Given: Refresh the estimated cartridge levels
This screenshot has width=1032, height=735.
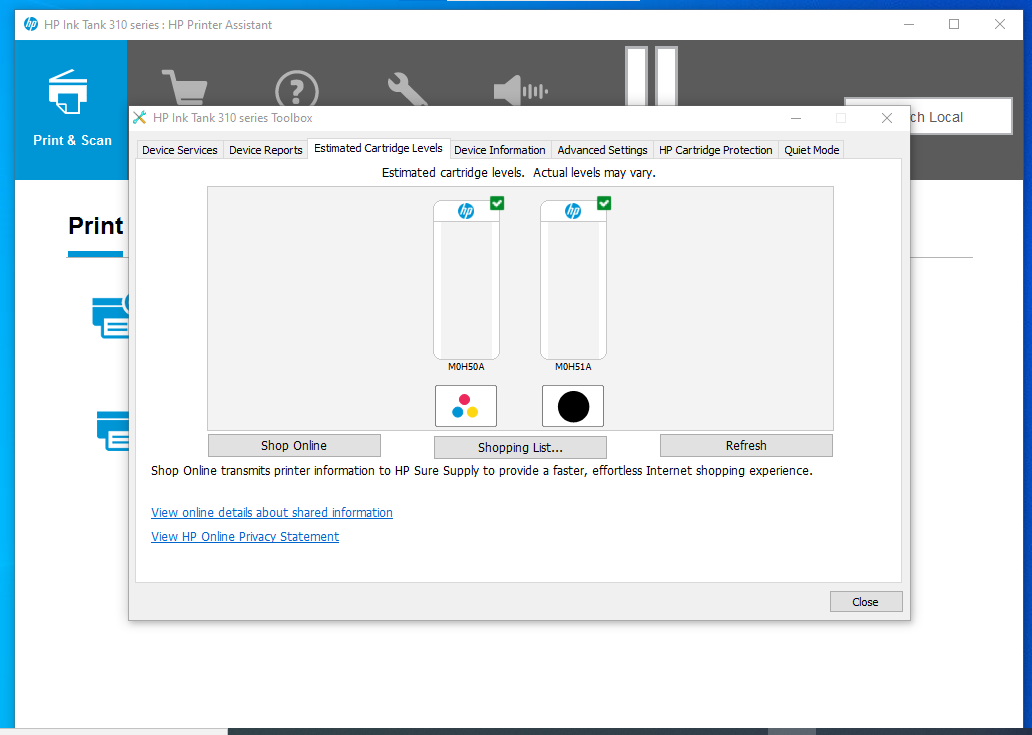Looking at the screenshot, I should tap(746, 445).
